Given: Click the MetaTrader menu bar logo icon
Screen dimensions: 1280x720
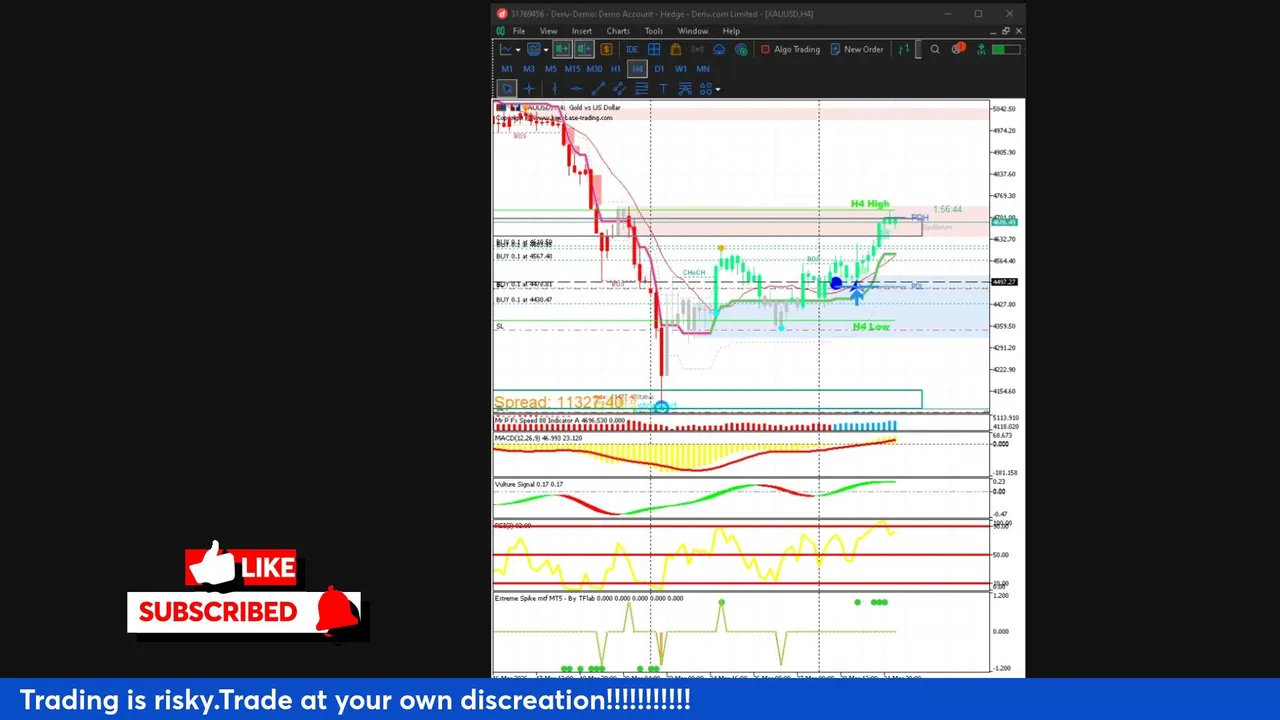Looking at the screenshot, I should click(x=502, y=31).
